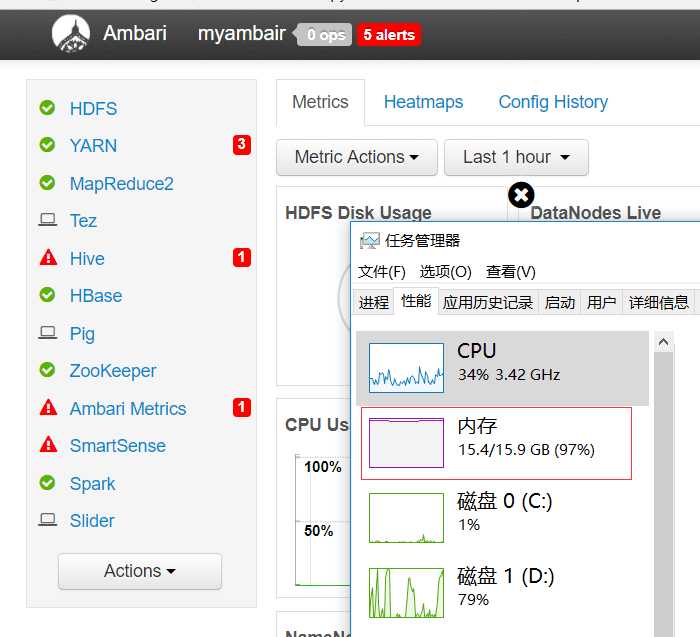Click the green status icon beside MapReduce2
The height and width of the screenshot is (637, 700).
tap(47, 183)
